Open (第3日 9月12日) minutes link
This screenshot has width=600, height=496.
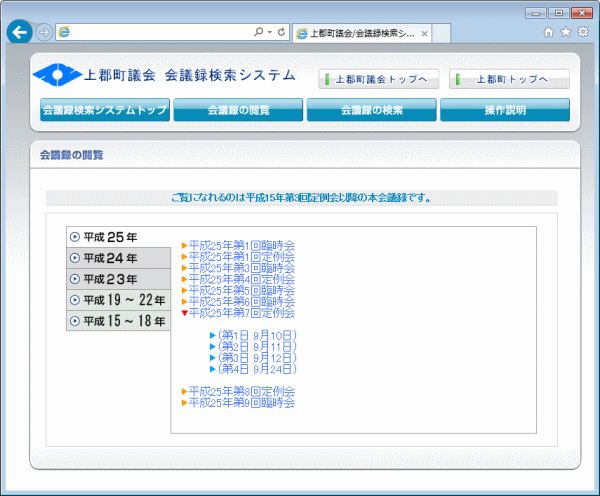[x=257, y=358]
